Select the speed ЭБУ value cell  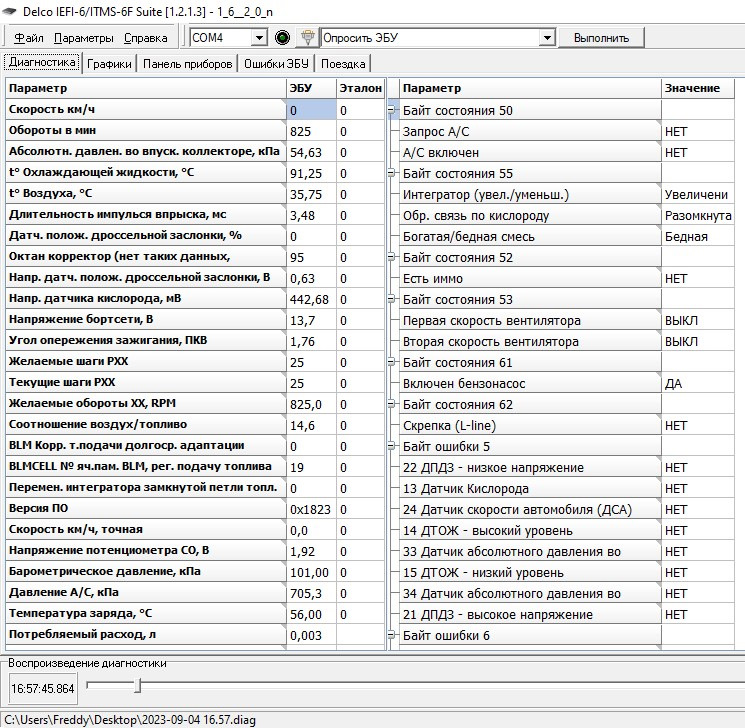point(310,110)
